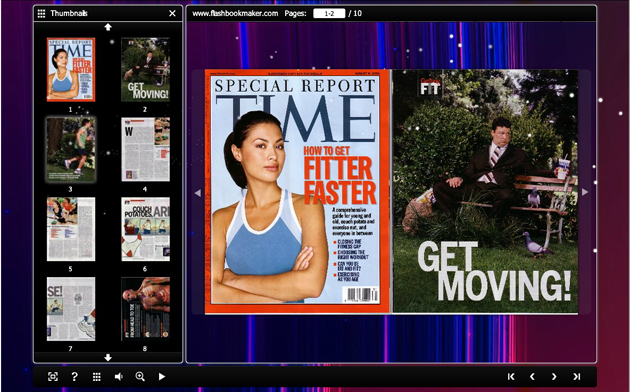Select page 4 article thumbnail
Screen dimensions: 630x392
tap(145, 149)
